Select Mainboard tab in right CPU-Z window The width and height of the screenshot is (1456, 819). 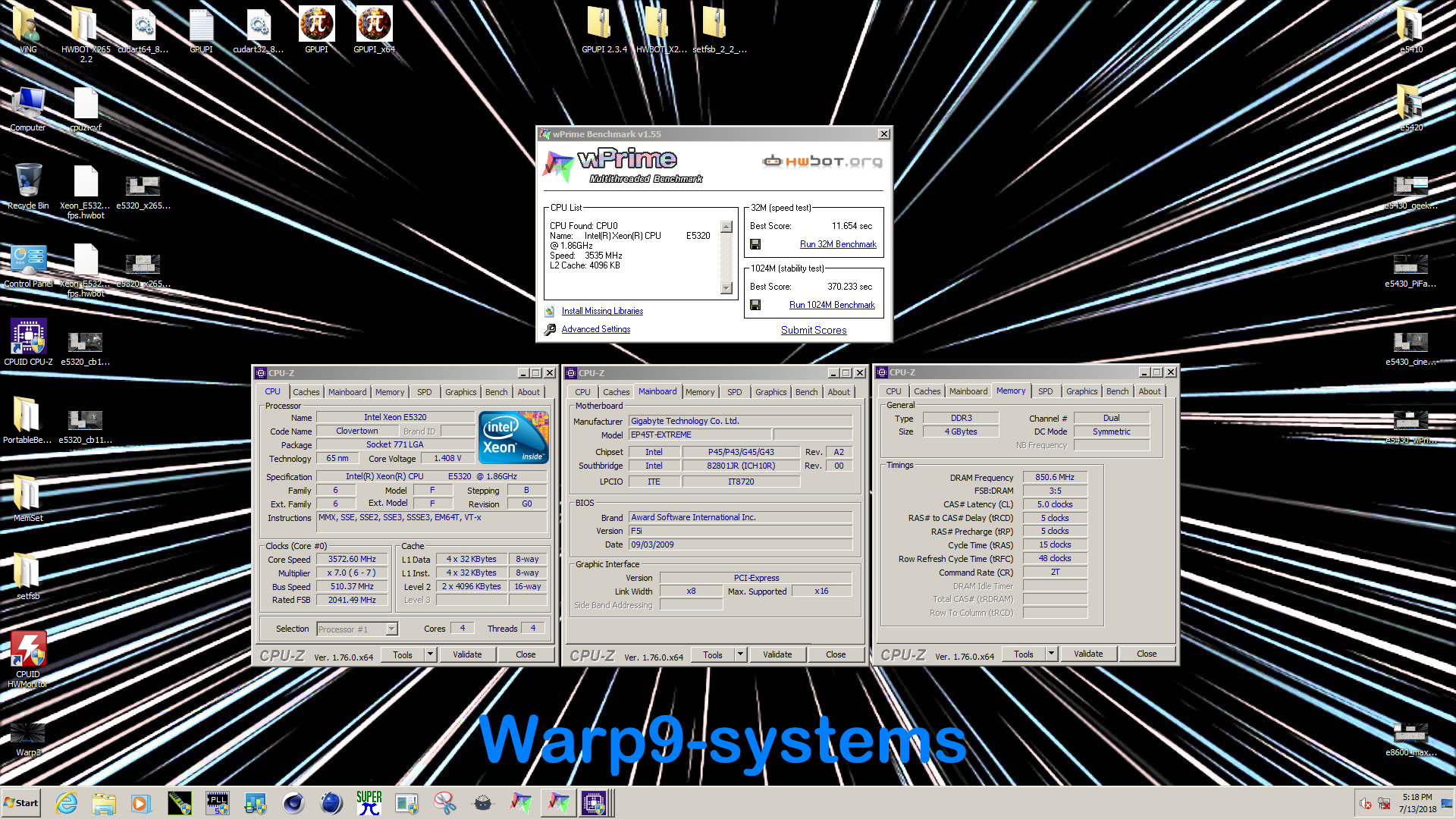tap(968, 391)
